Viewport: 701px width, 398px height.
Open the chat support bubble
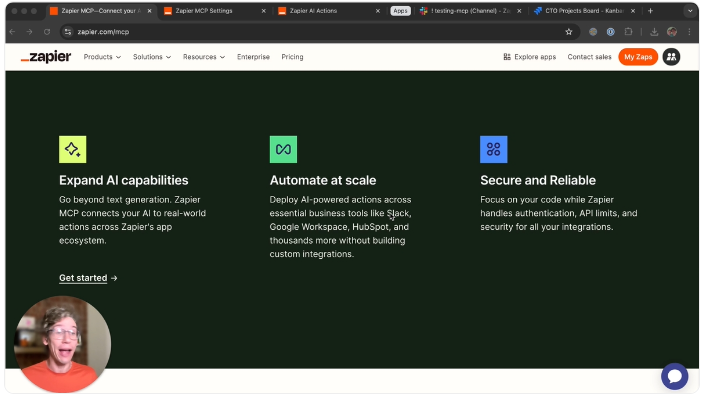[x=674, y=376]
